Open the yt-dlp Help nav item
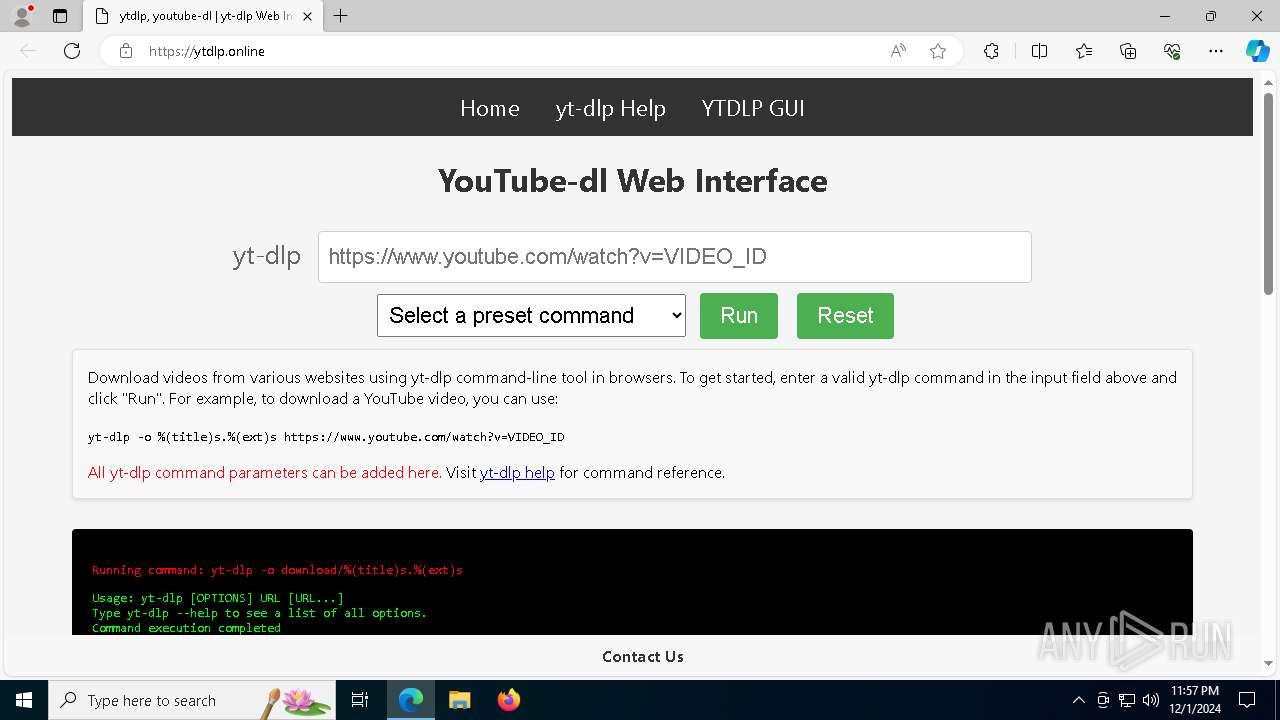This screenshot has height=720, width=1280. point(611,108)
